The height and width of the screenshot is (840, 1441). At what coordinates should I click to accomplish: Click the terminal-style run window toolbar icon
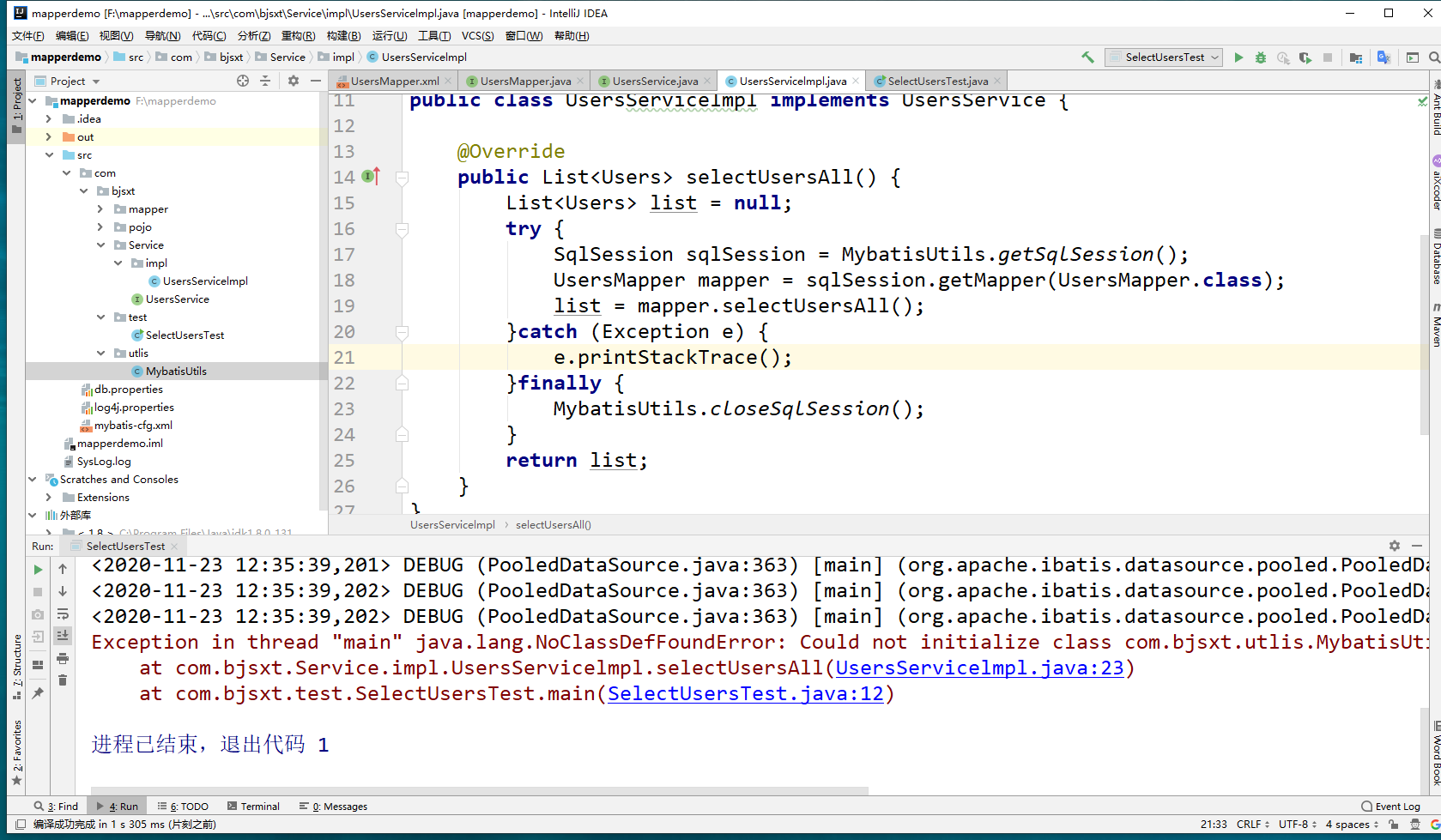click(x=1413, y=57)
